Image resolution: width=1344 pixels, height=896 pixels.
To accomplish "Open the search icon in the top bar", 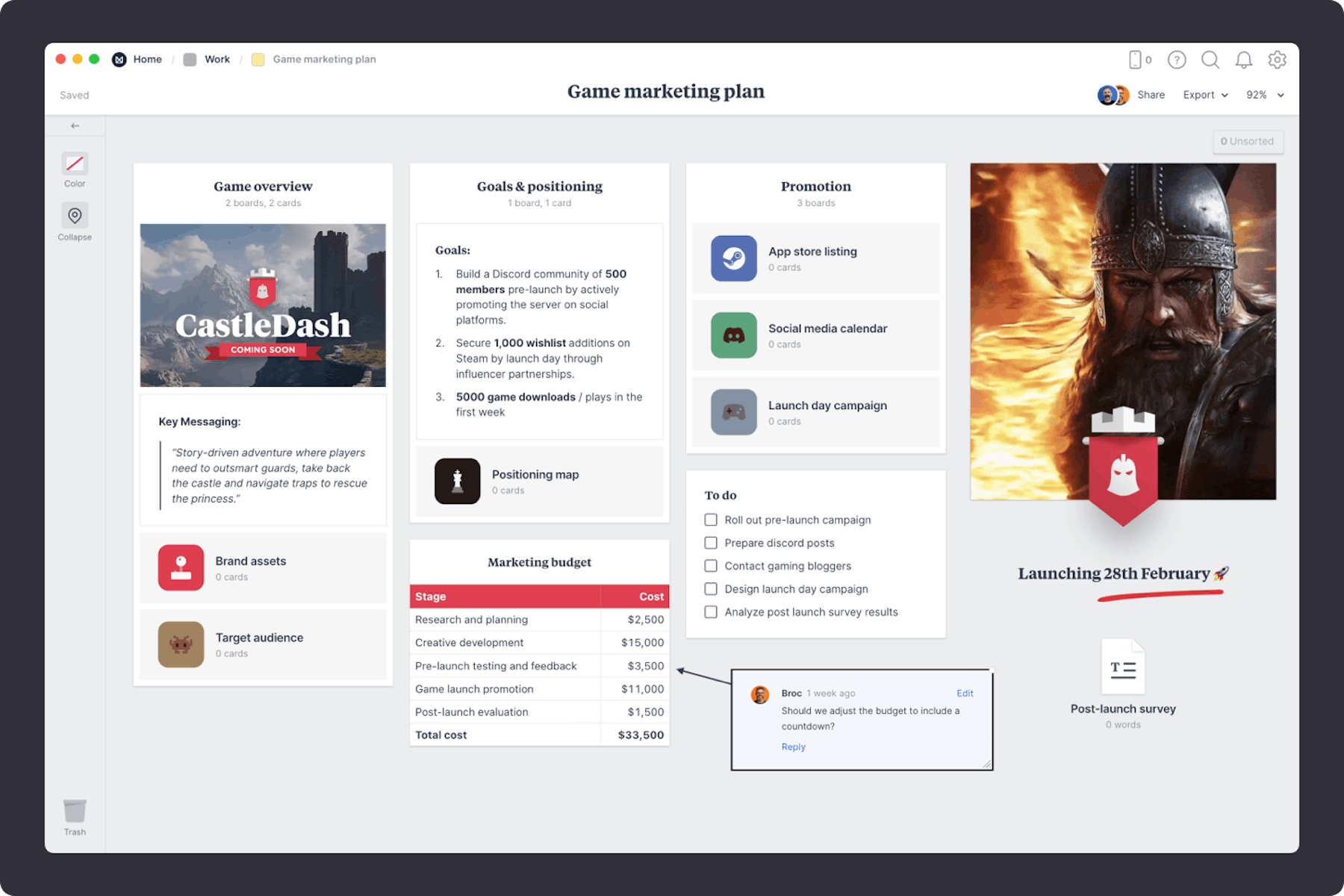I will (1210, 60).
